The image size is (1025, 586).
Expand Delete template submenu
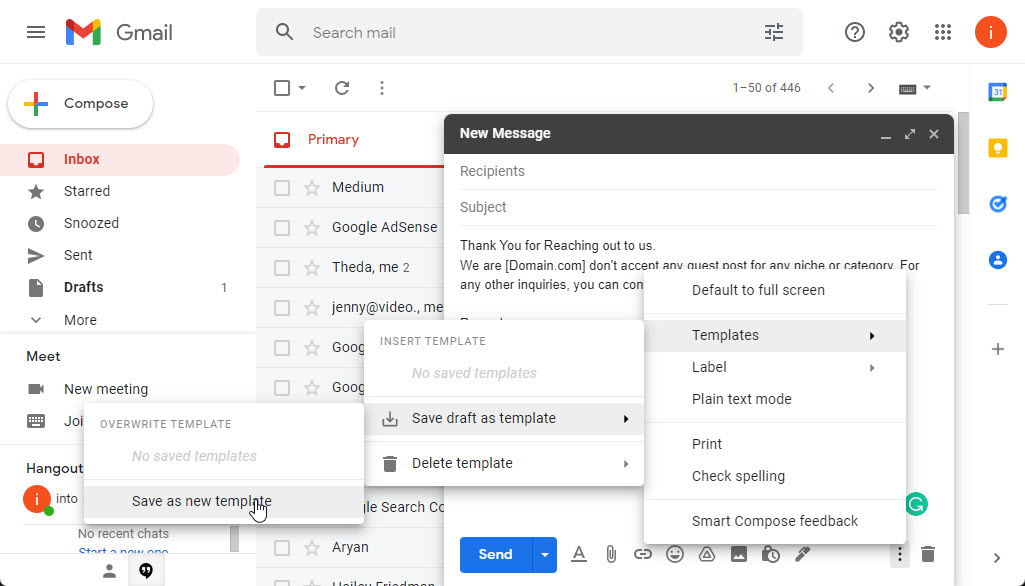504,464
